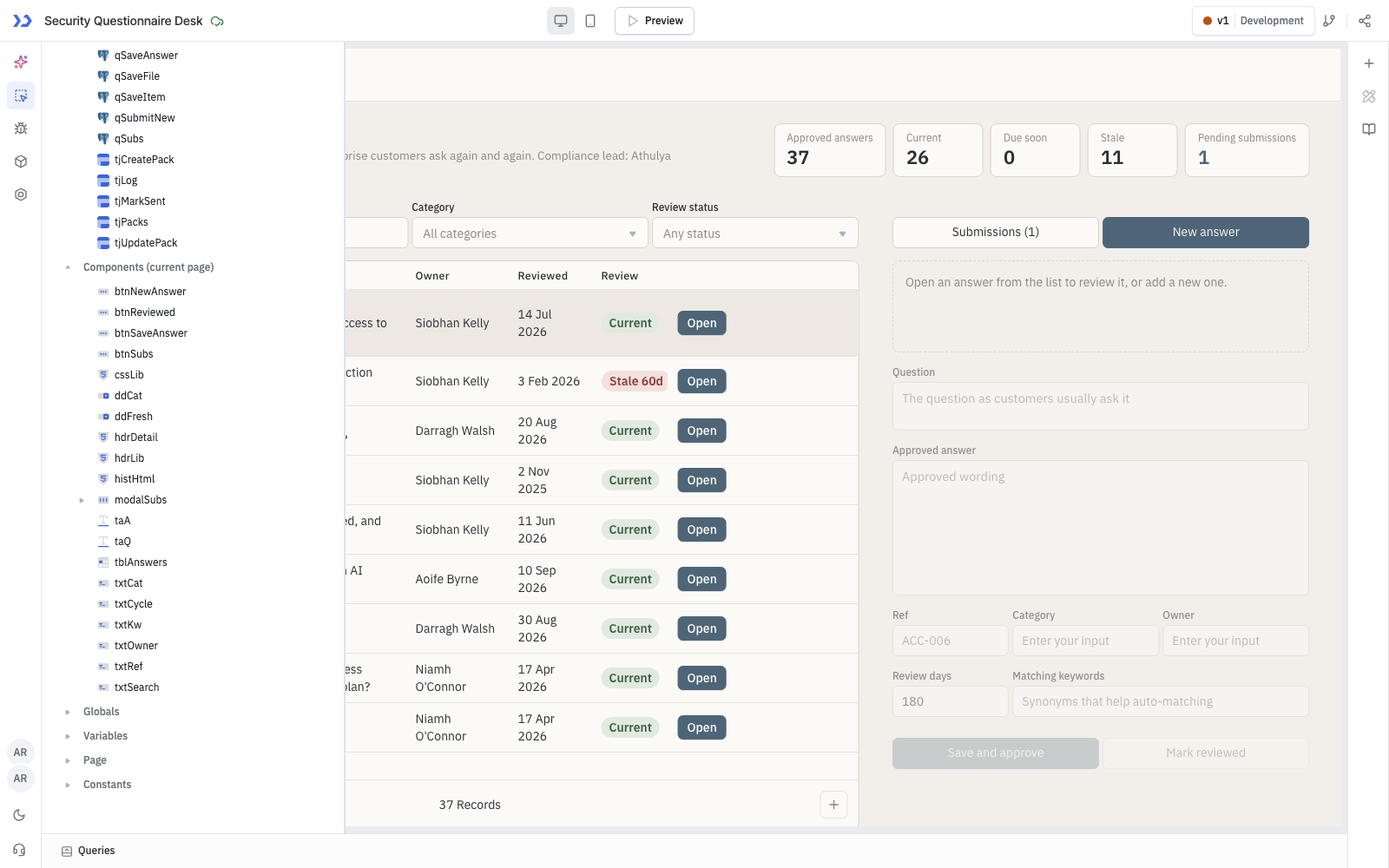This screenshot has width=1389, height=868.
Task: Click the share icon in top bar
Action: 1365,21
